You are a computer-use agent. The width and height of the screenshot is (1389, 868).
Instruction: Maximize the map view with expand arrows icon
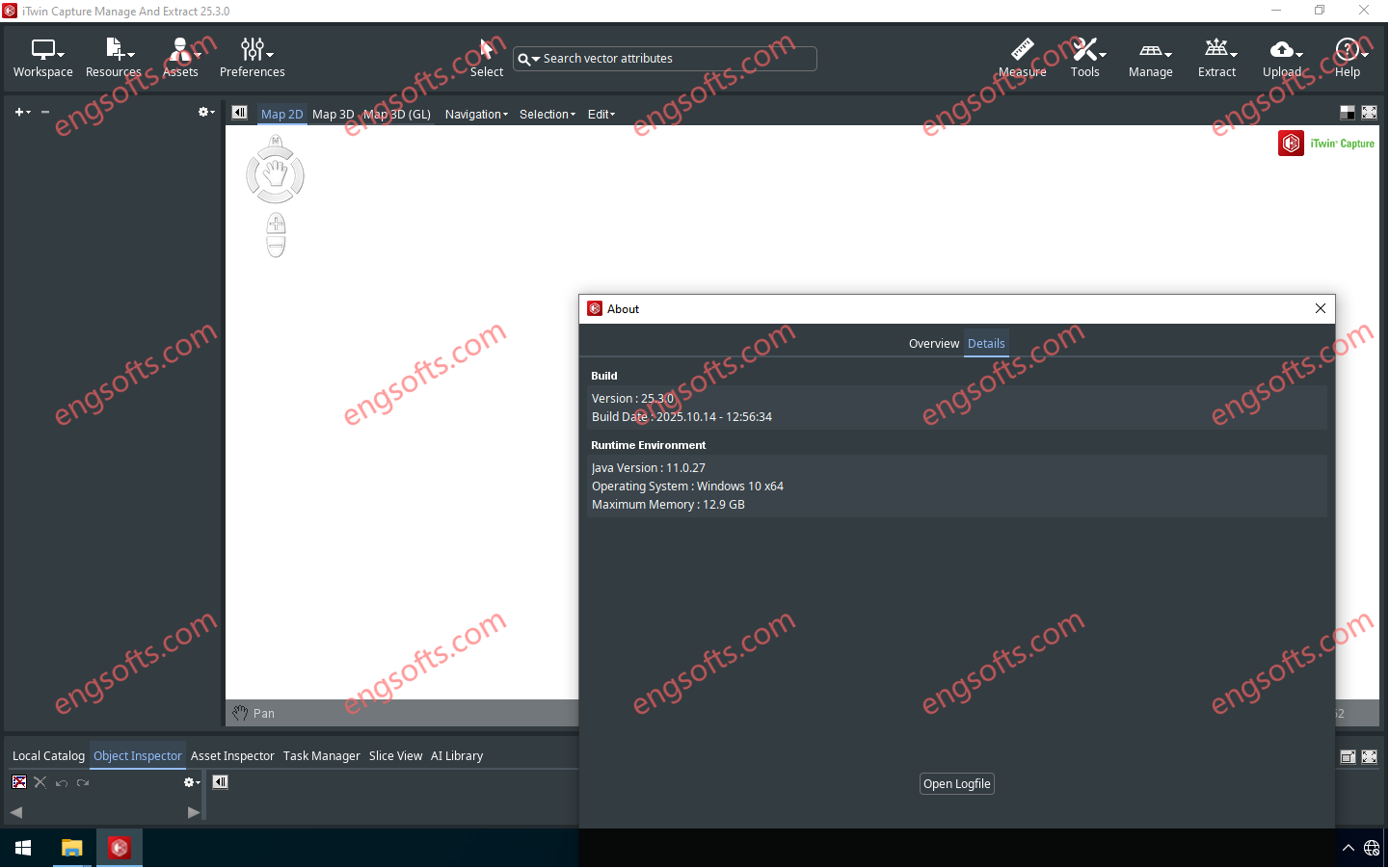point(1370,112)
